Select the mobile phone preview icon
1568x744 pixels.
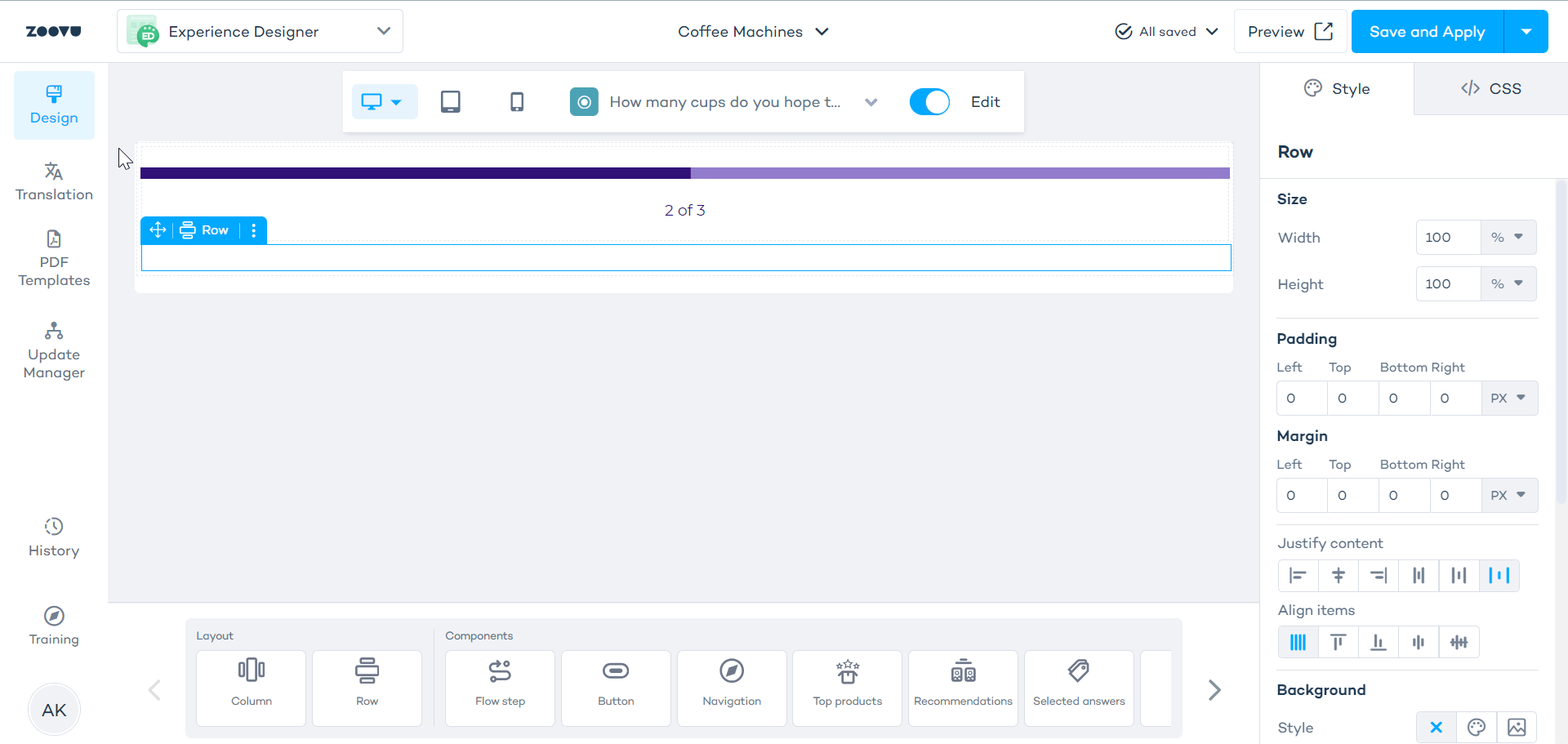pos(517,102)
